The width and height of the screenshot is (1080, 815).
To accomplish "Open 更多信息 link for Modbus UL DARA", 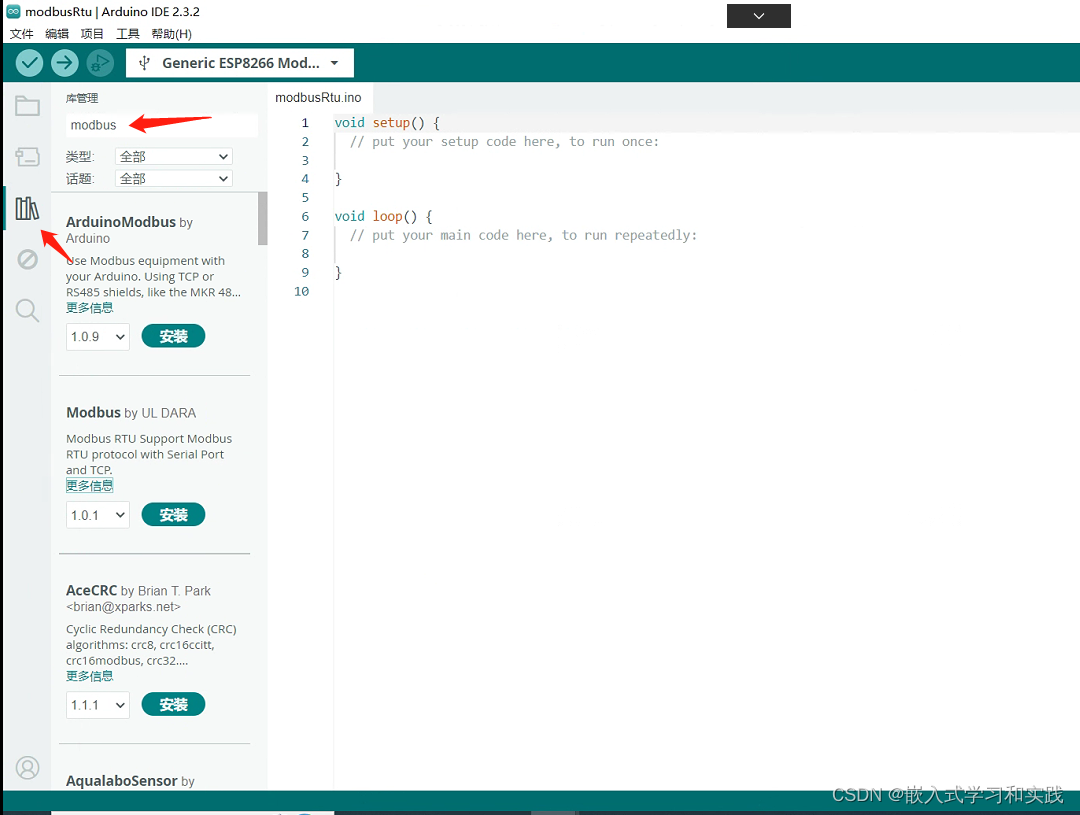I will coord(90,486).
